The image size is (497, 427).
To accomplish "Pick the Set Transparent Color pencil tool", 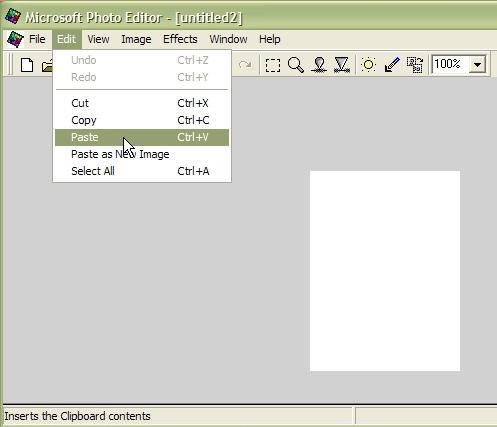I will [392, 65].
